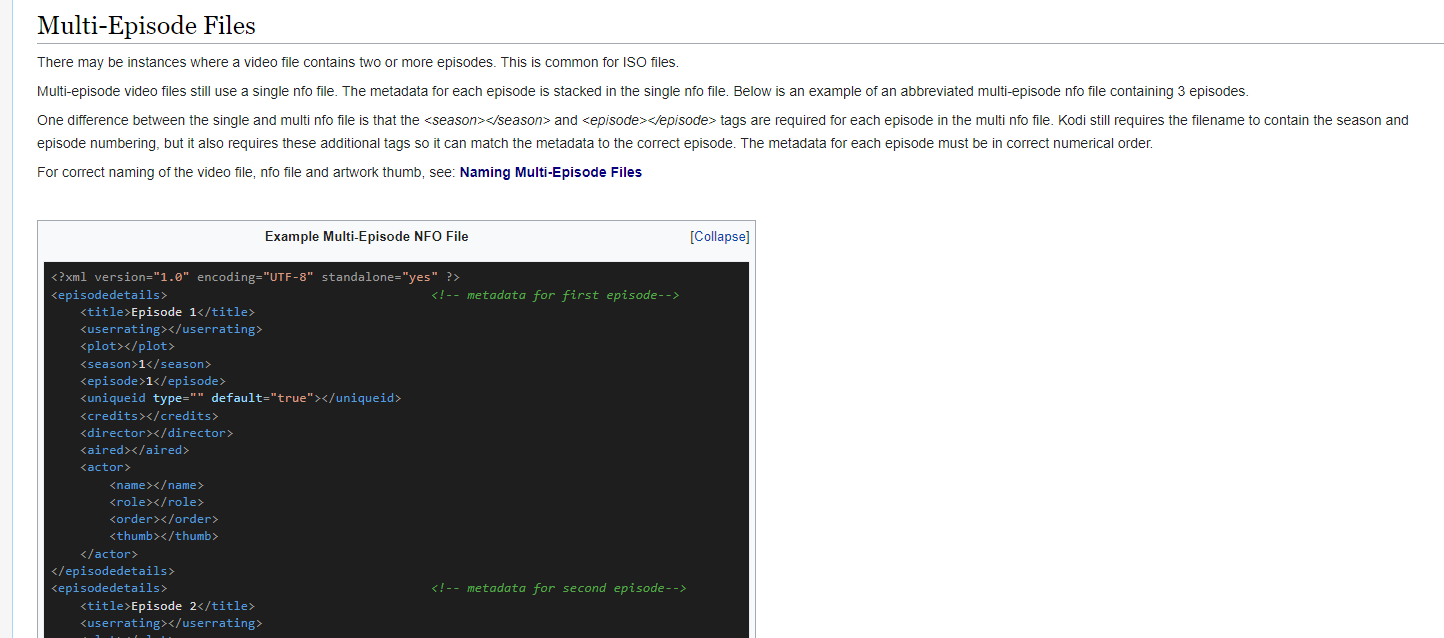Image resolution: width=1444 pixels, height=638 pixels.
Task: Click the thumb tag line
Action: pos(163,536)
